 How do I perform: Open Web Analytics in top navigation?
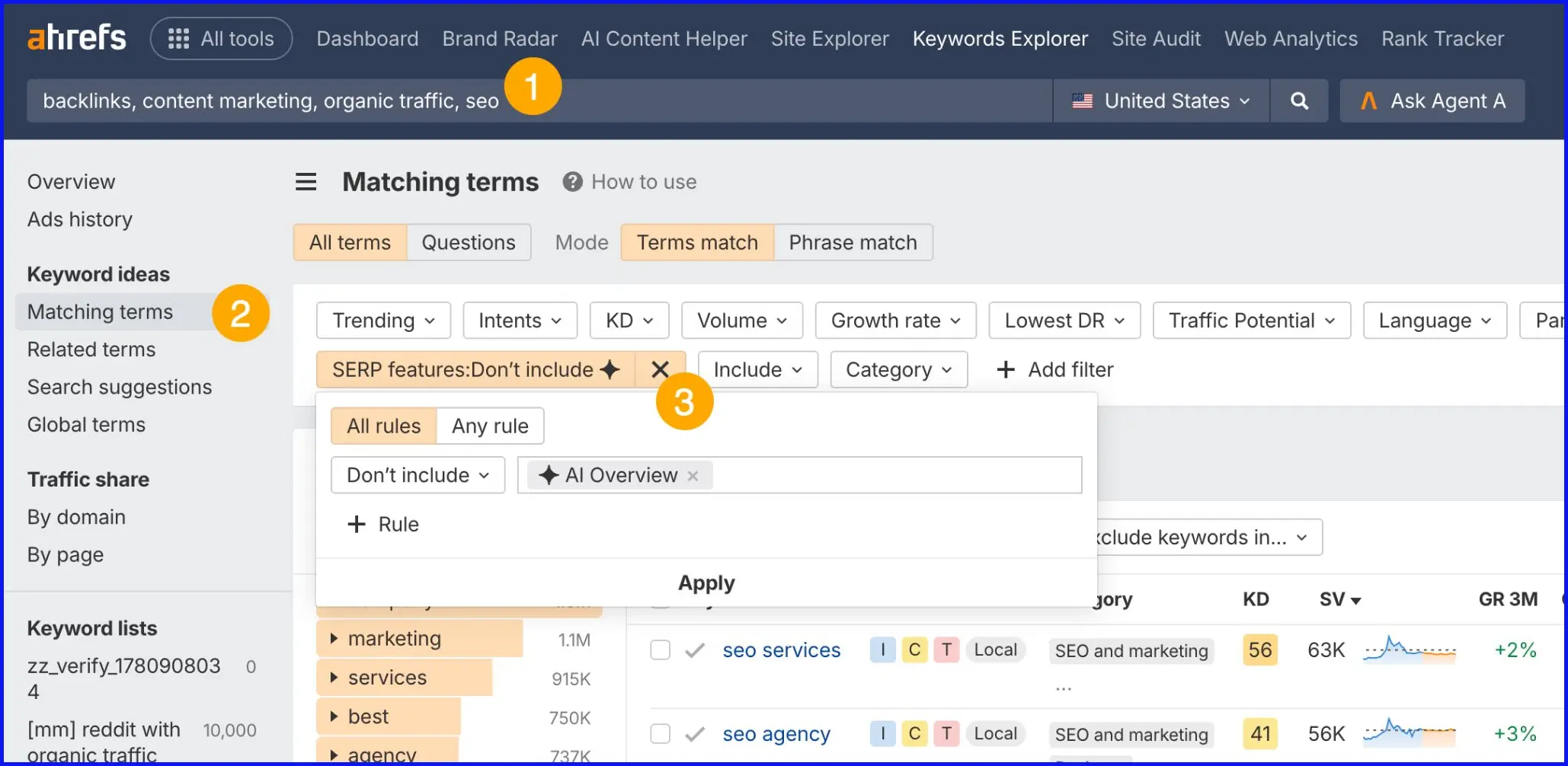click(1291, 38)
